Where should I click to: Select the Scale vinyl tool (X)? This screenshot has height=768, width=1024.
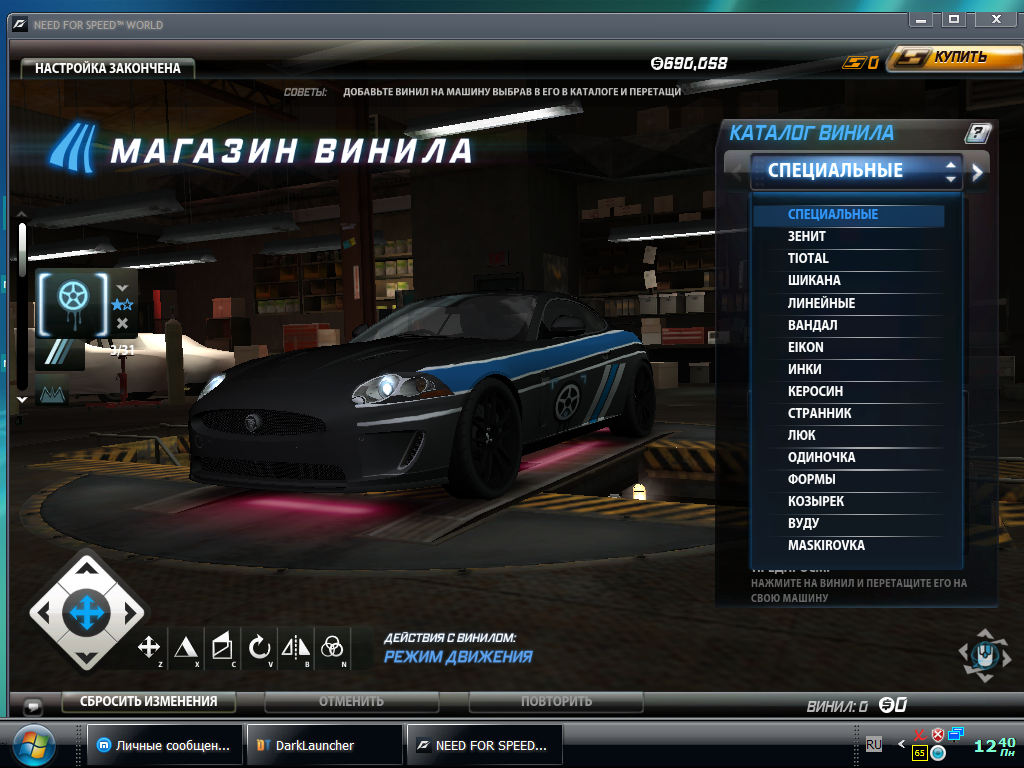(x=186, y=647)
